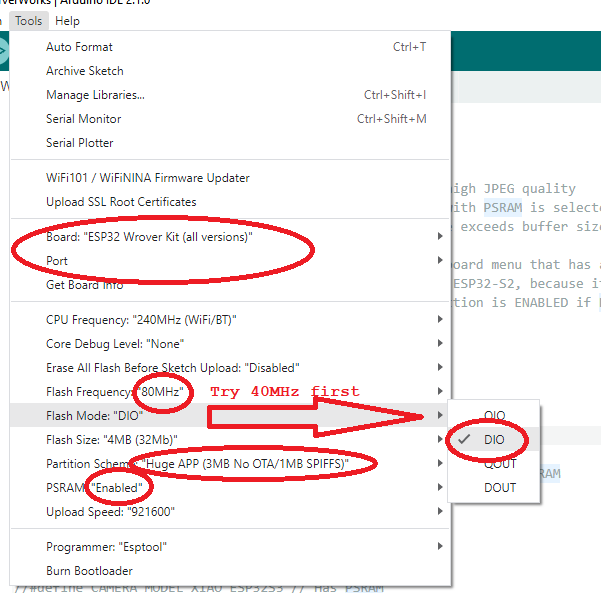Viewport: 601px width, 593px height.
Task: Open Manage Libraries
Action: pos(230,95)
